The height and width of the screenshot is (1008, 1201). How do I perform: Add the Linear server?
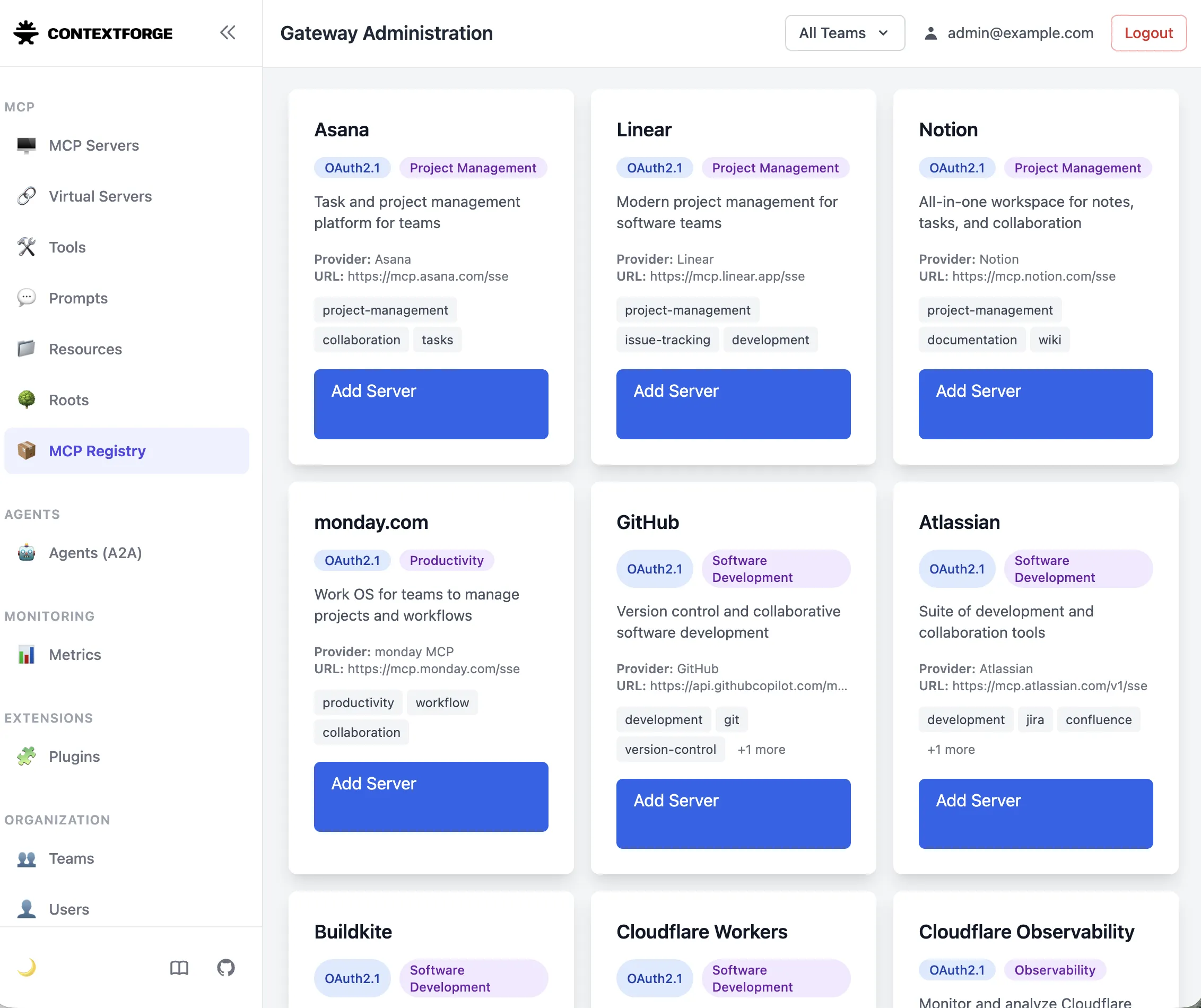[x=733, y=404]
